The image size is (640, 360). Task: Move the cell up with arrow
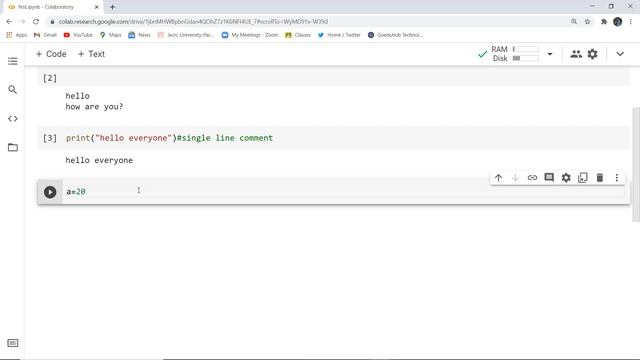(498, 178)
